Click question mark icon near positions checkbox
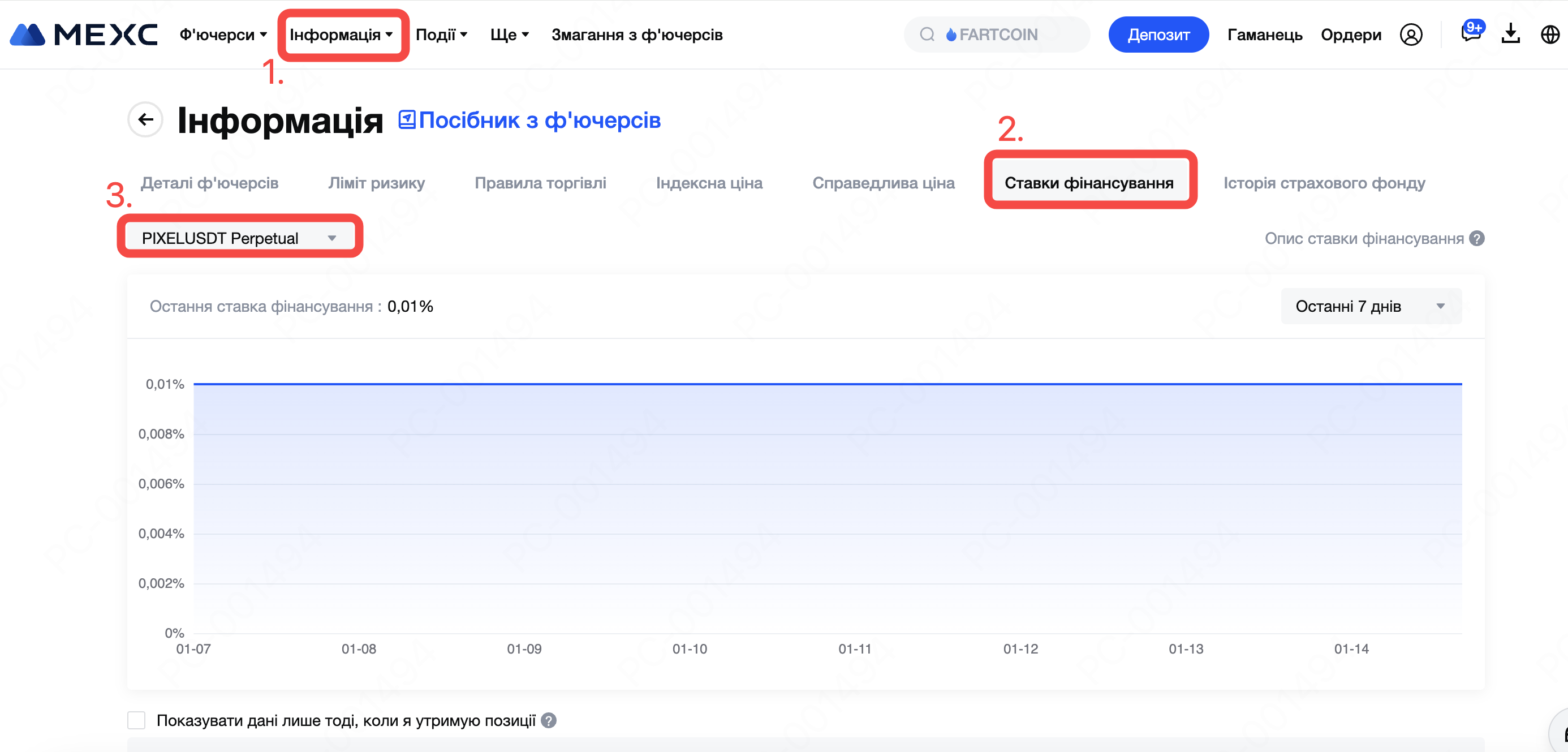 [x=549, y=720]
